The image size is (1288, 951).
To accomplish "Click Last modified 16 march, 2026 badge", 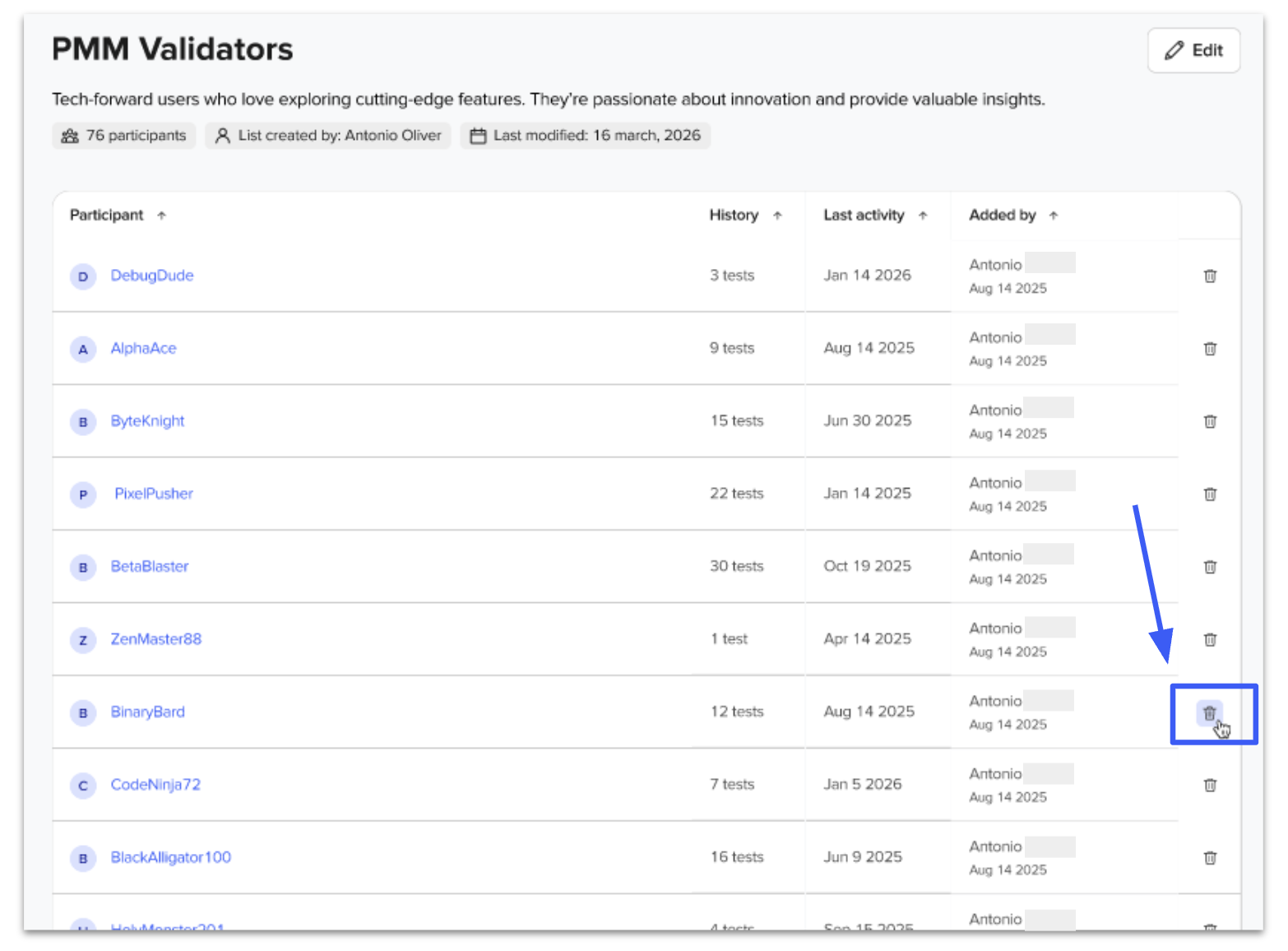I will pos(586,136).
